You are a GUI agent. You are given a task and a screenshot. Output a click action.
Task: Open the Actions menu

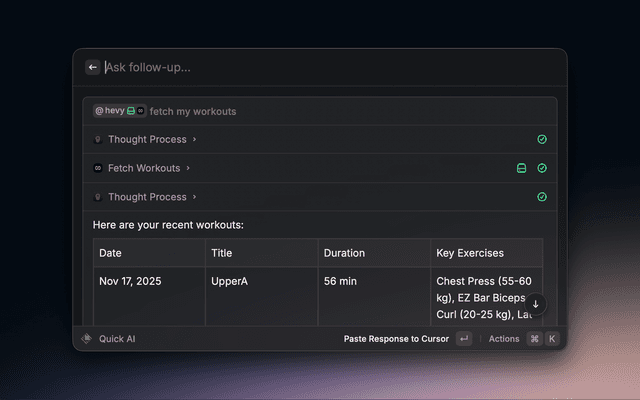pos(504,339)
